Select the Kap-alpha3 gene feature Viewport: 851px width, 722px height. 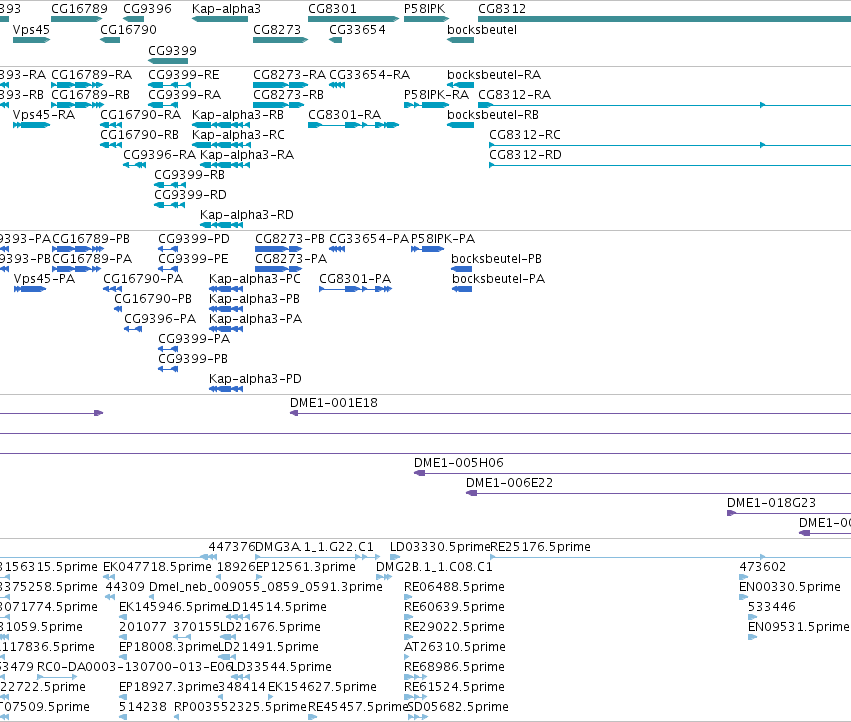[x=220, y=19]
